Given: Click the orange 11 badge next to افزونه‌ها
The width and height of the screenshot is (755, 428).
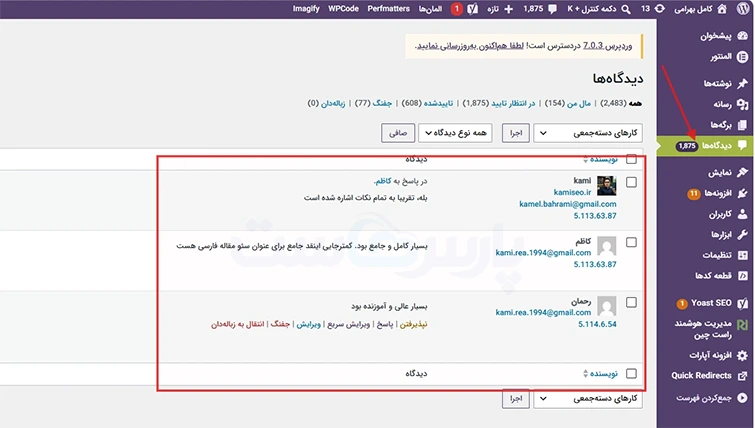Looking at the screenshot, I should (693, 194).
